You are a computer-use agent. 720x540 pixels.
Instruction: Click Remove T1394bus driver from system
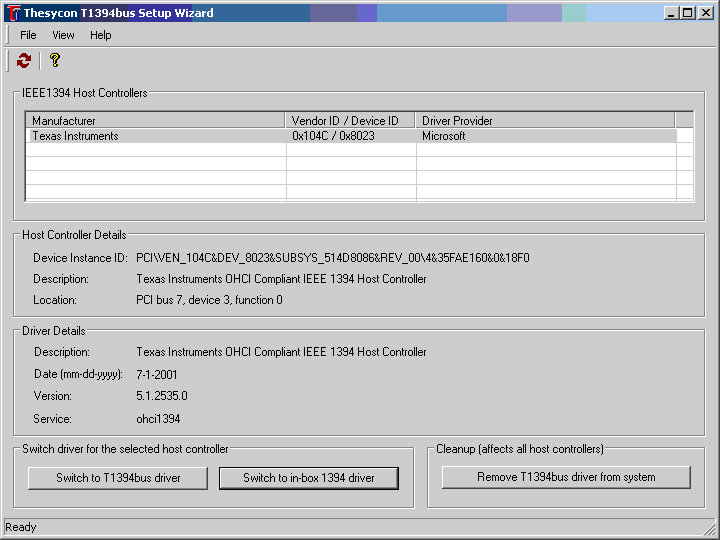pos(566,478)
